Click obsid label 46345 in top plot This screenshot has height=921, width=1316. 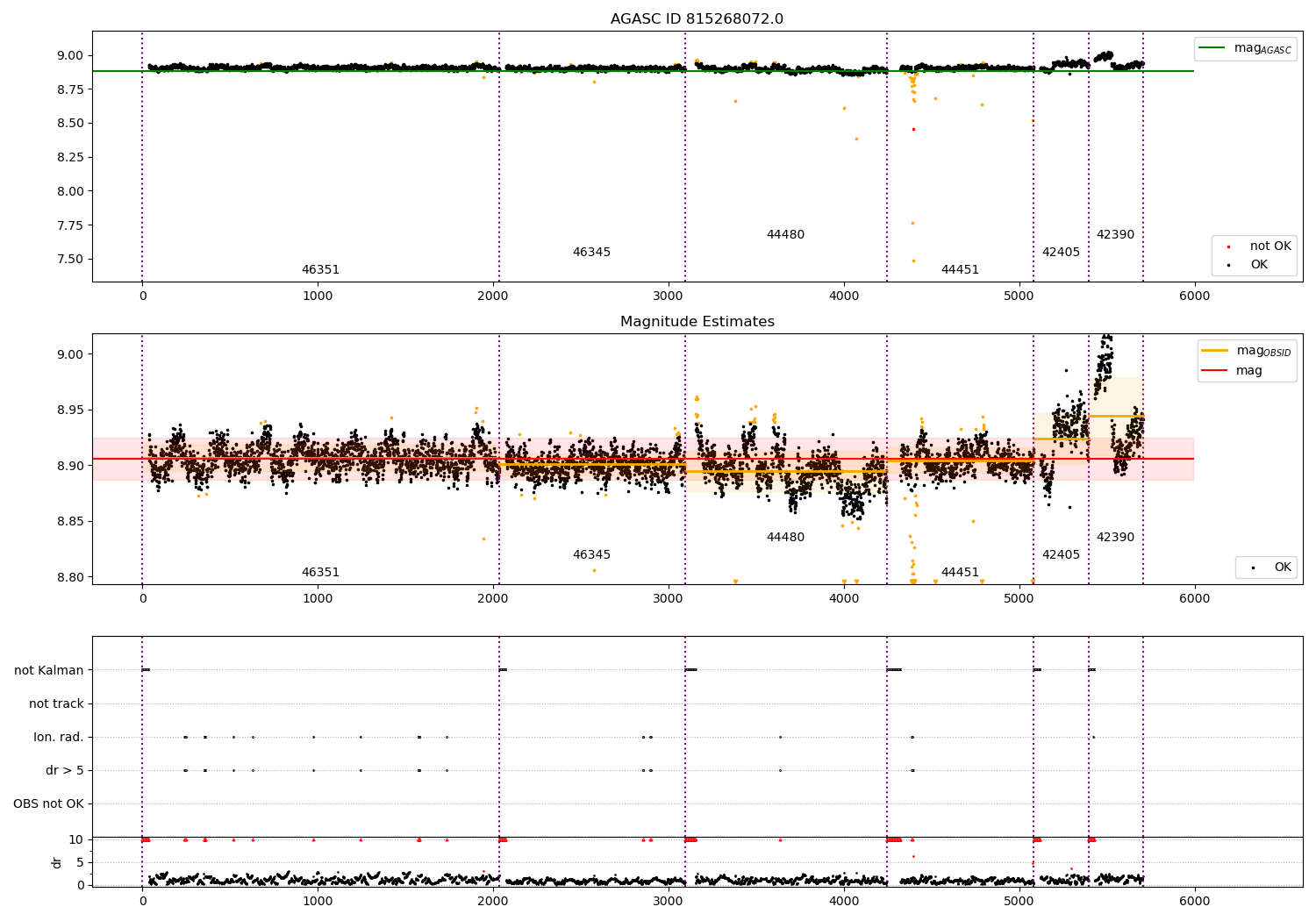coord(591,253)
